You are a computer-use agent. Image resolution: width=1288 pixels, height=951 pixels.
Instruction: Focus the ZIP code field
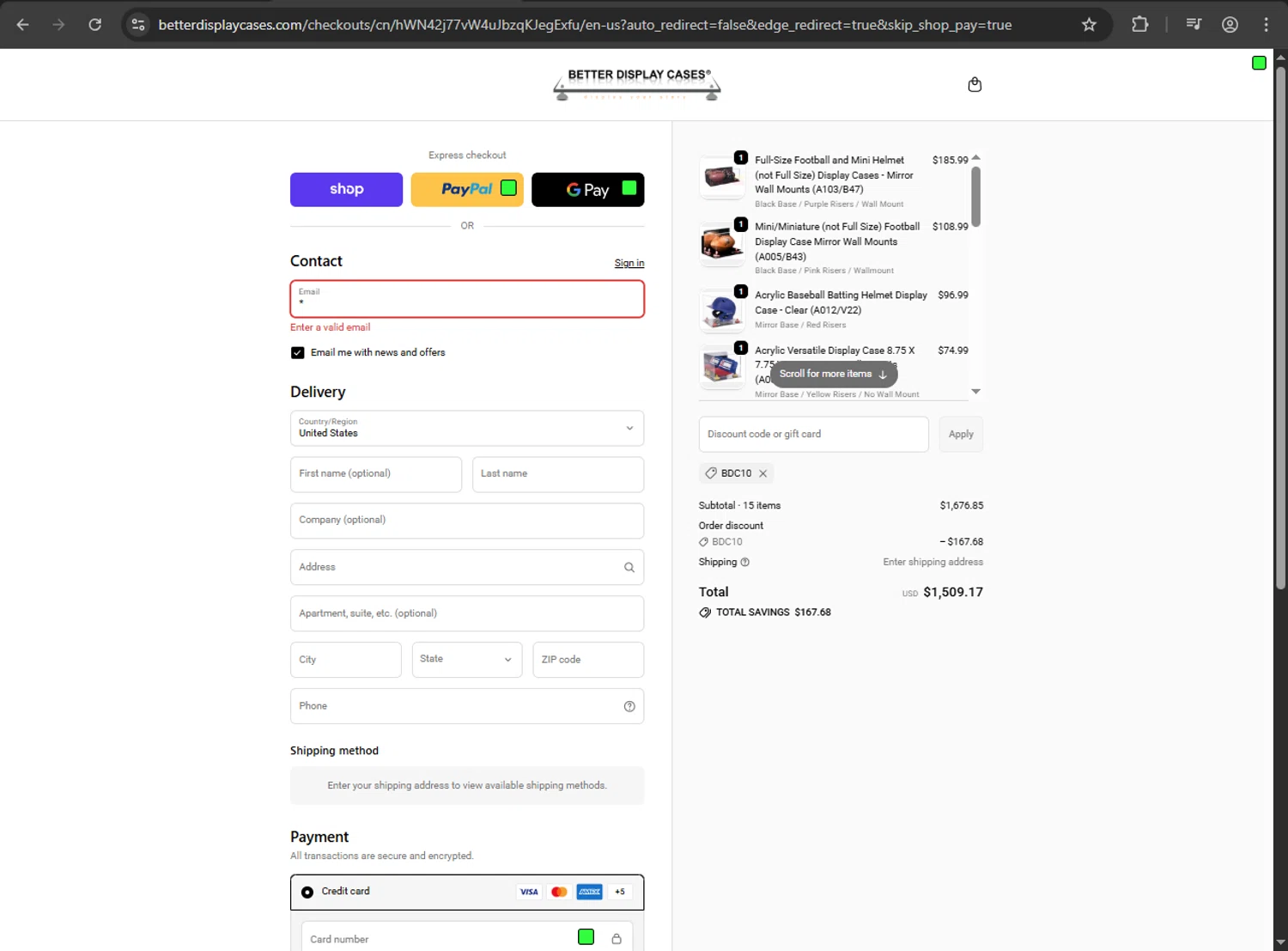[x=588, y=660]
